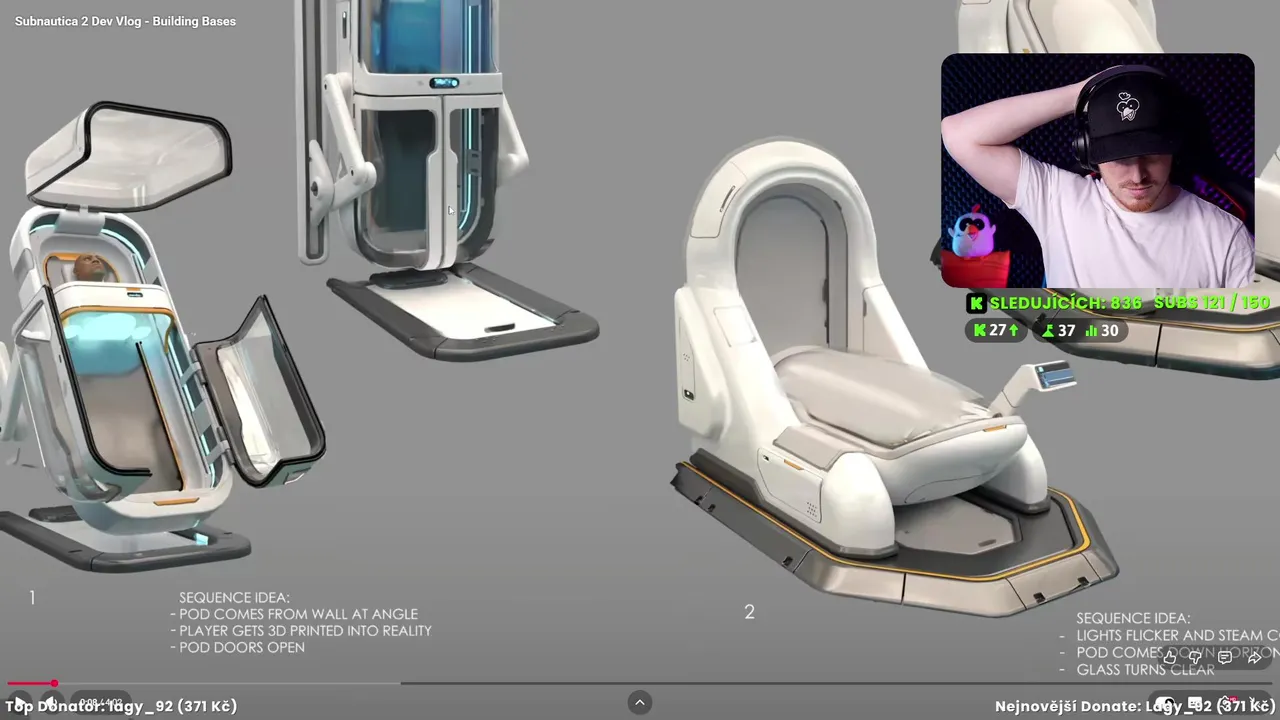
Task: Open player settings gear with HD badge
Action: click(1229, 702)
